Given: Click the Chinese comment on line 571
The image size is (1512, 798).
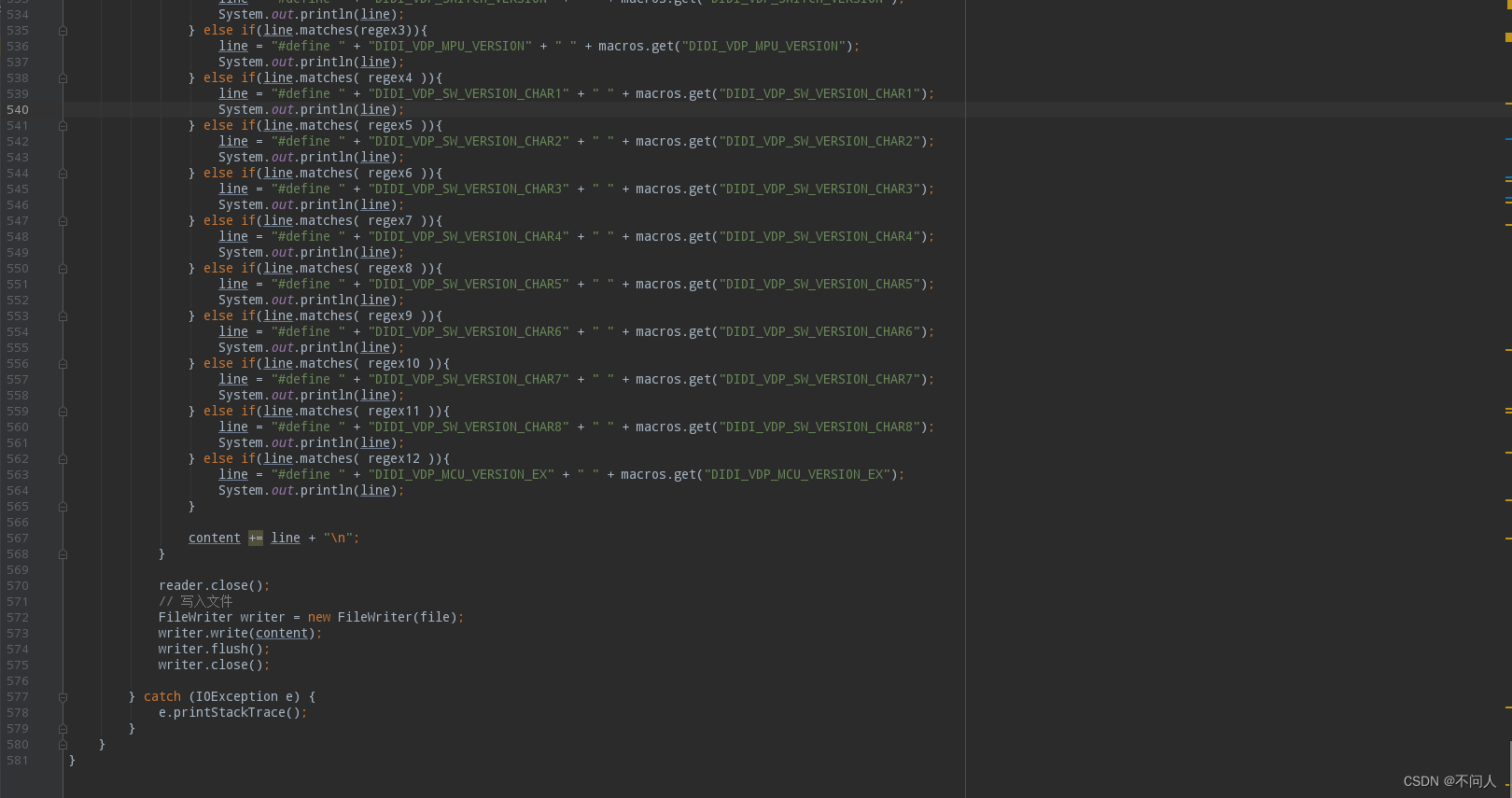Looking at the screenshot, I should click(195, 602).
